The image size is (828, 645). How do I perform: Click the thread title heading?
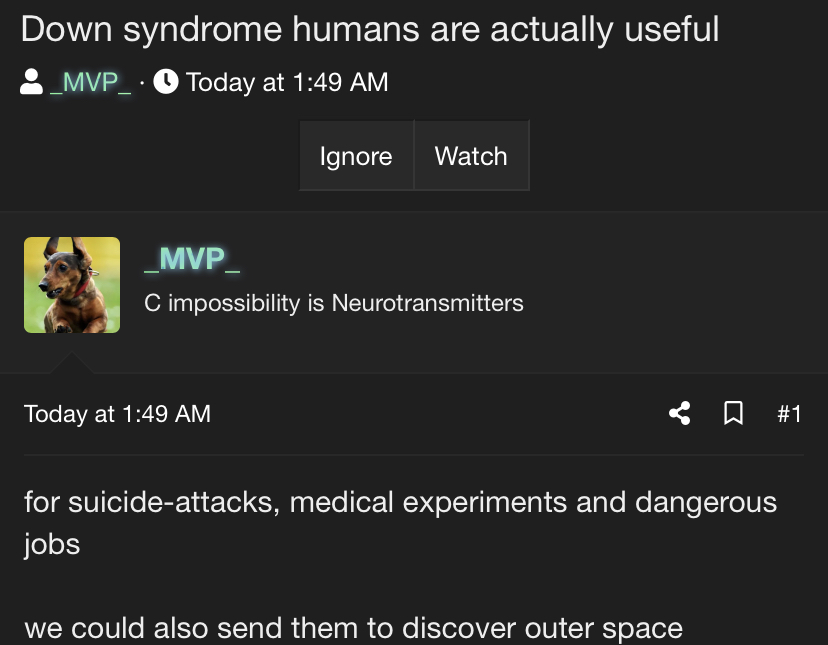pos(370,29)
